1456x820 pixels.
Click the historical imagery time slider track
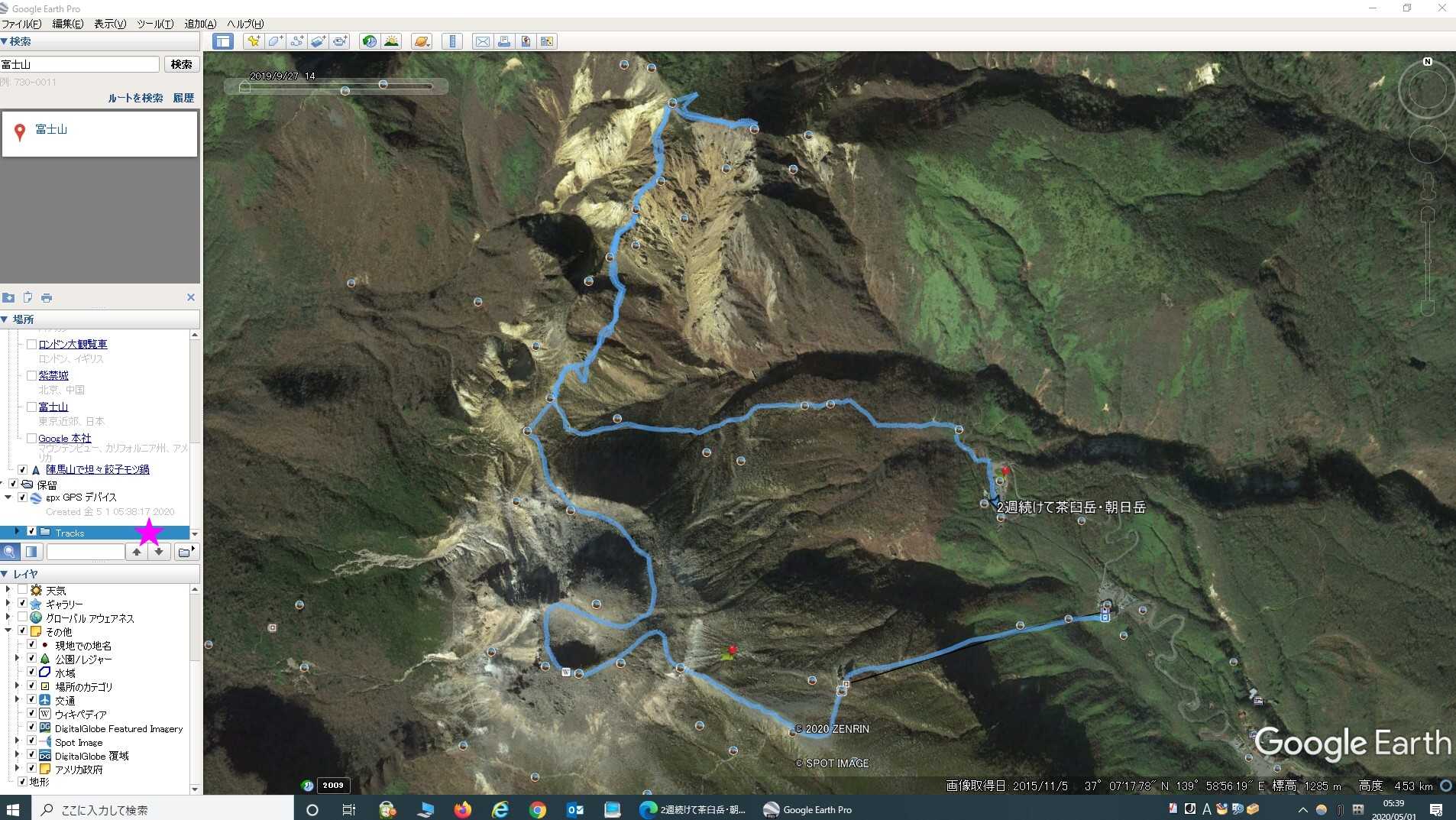[336, 86]
